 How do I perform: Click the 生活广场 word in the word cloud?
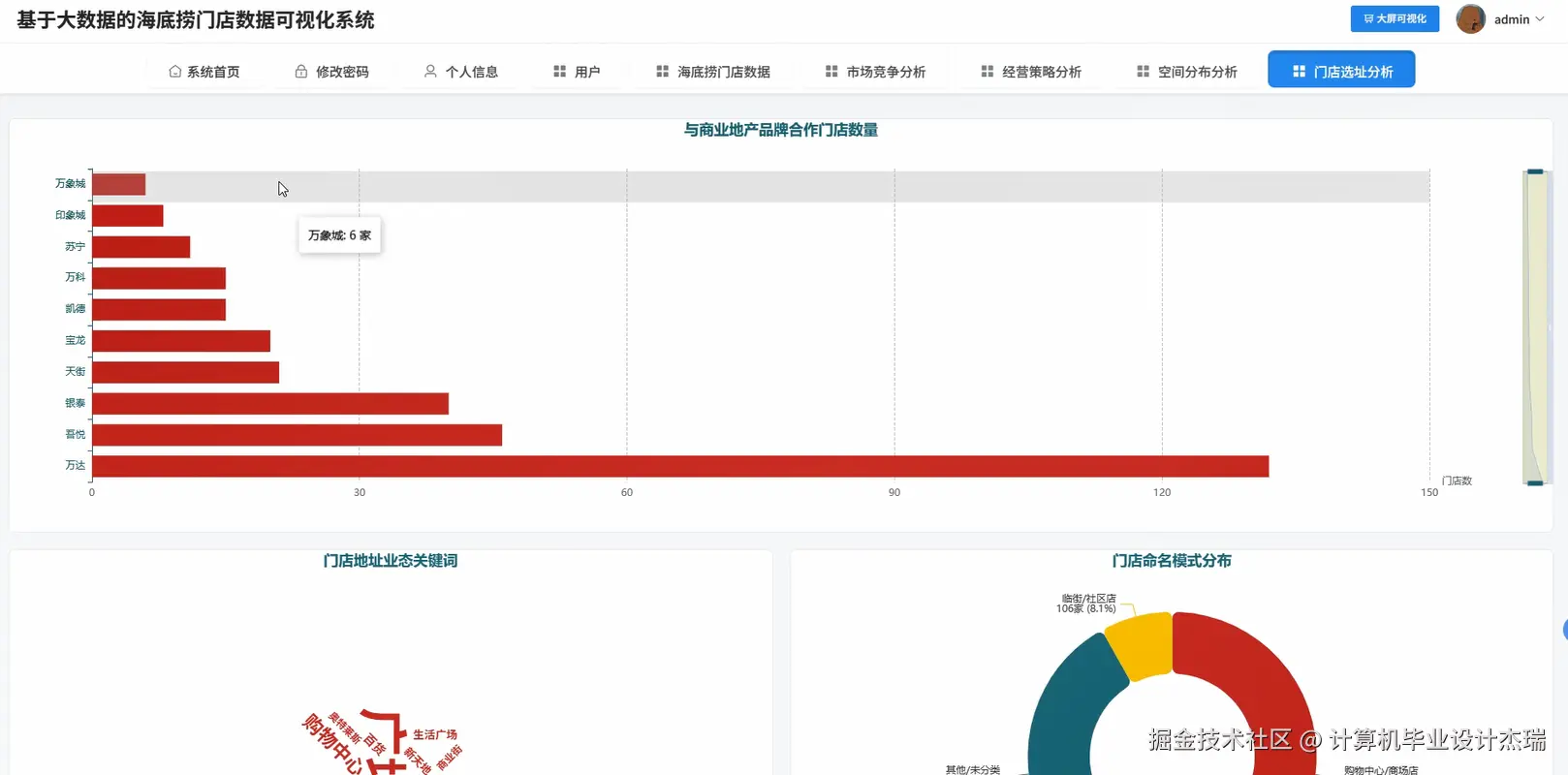435,735
